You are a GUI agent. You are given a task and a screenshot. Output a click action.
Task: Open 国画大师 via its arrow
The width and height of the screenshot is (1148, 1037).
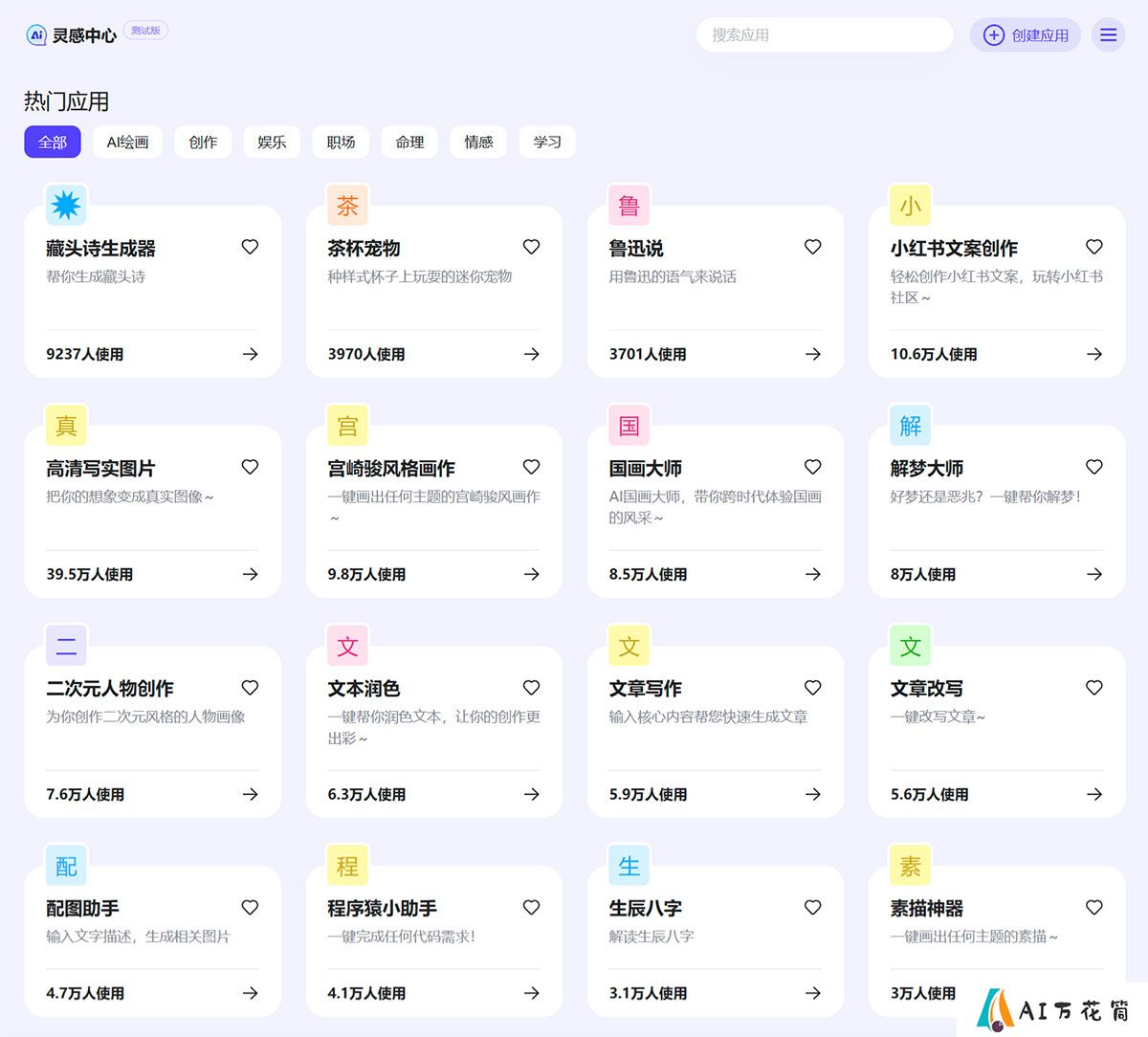click(x=812, y=574)
